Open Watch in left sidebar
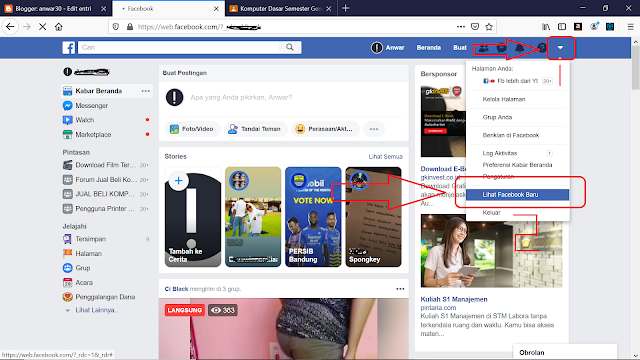The width and height of the screenshot is (640, 360). (x=84, y=120)
